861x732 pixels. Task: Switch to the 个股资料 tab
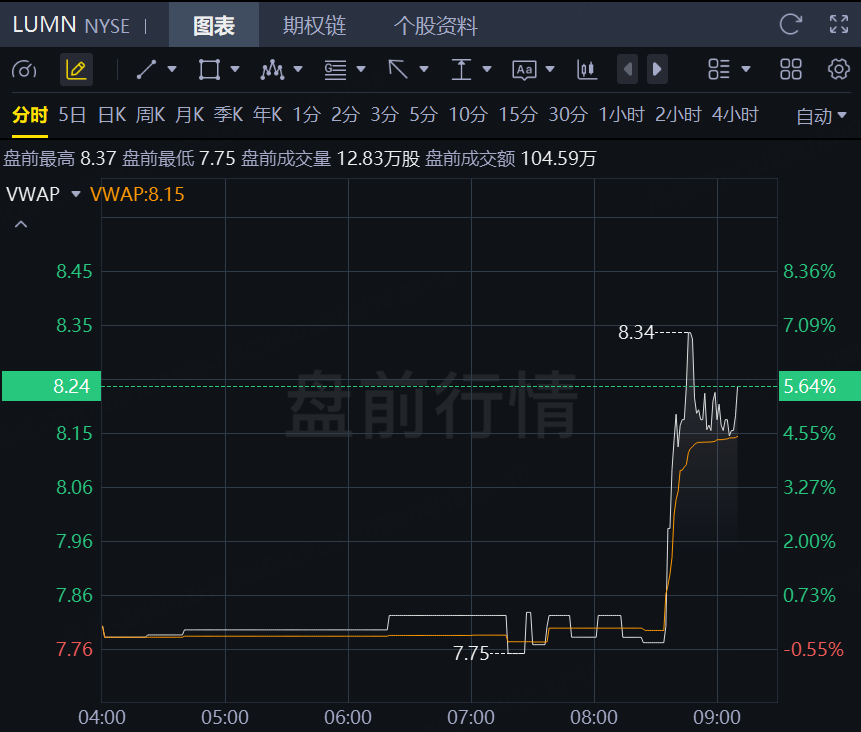click(435, 25)
